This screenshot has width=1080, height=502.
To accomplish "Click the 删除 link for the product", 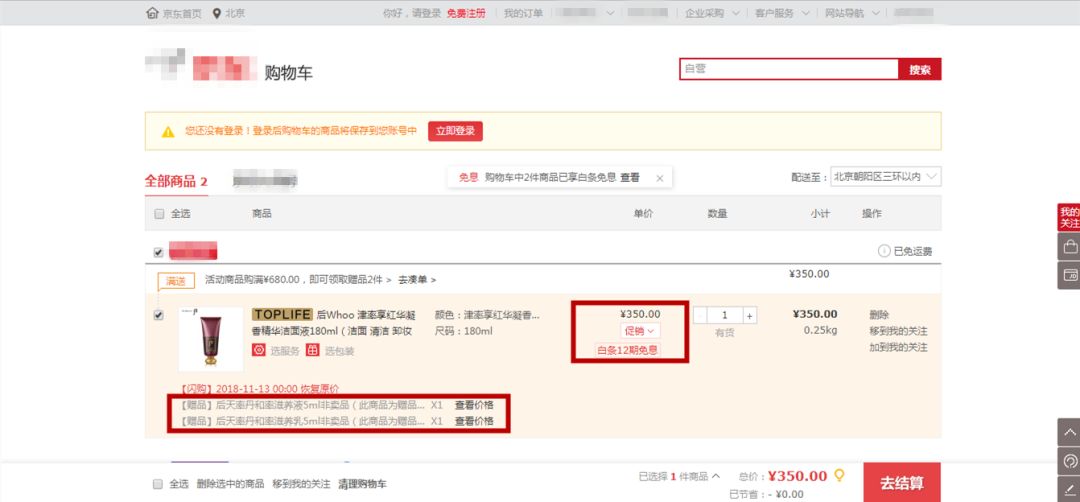I will point(879,315).
